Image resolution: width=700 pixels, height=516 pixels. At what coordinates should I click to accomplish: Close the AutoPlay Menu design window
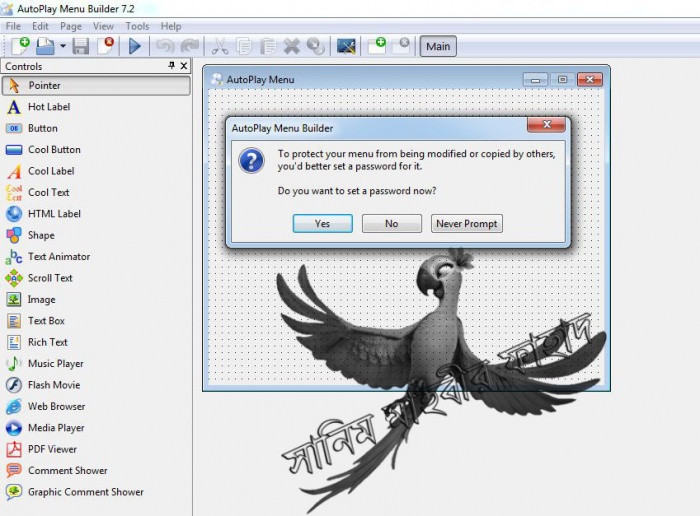click(x=590, y=80)
